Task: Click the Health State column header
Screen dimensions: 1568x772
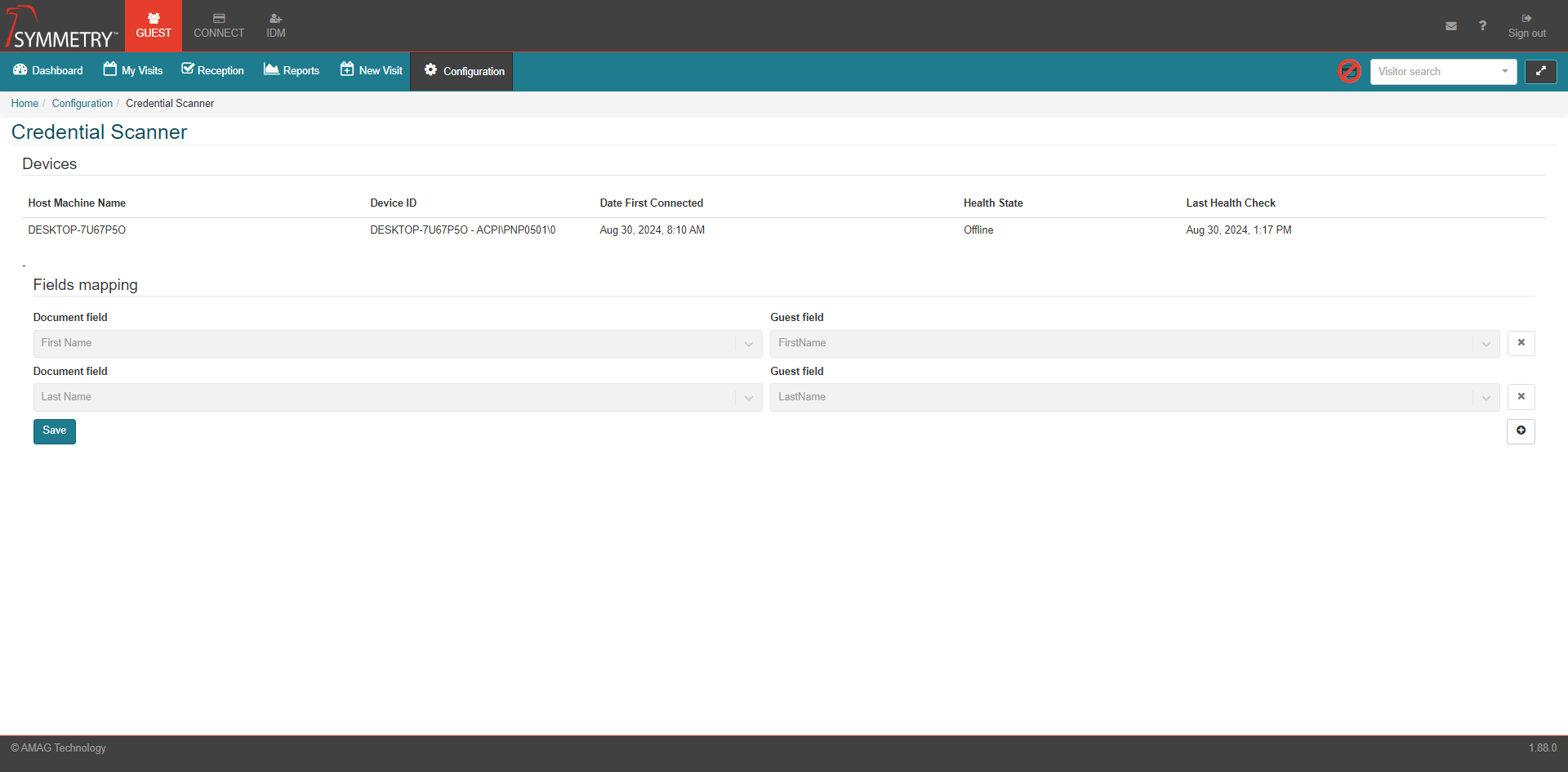Action: coord(993,203)
